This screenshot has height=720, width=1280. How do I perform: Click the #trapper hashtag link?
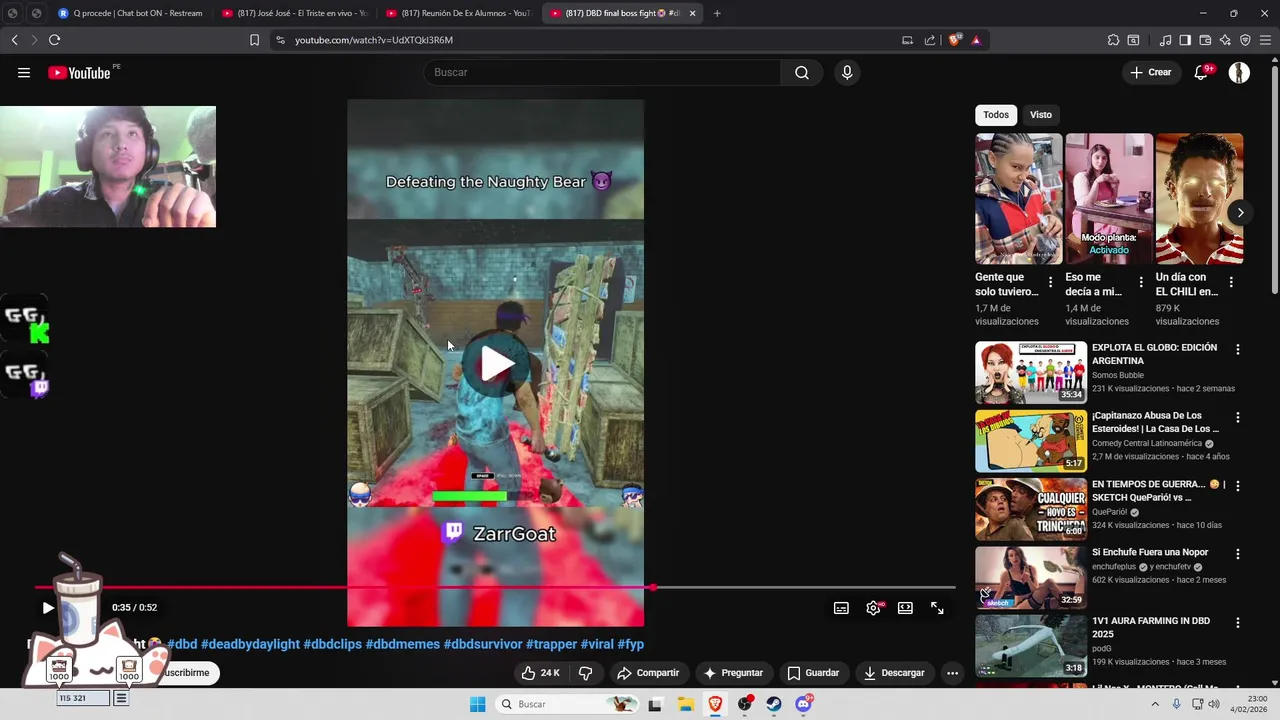click(x=552, y=644)
